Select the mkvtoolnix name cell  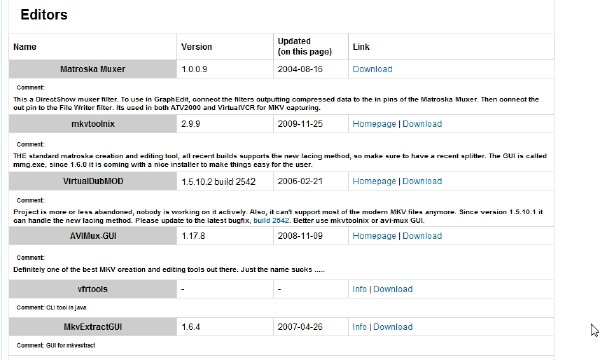[93, 124]
